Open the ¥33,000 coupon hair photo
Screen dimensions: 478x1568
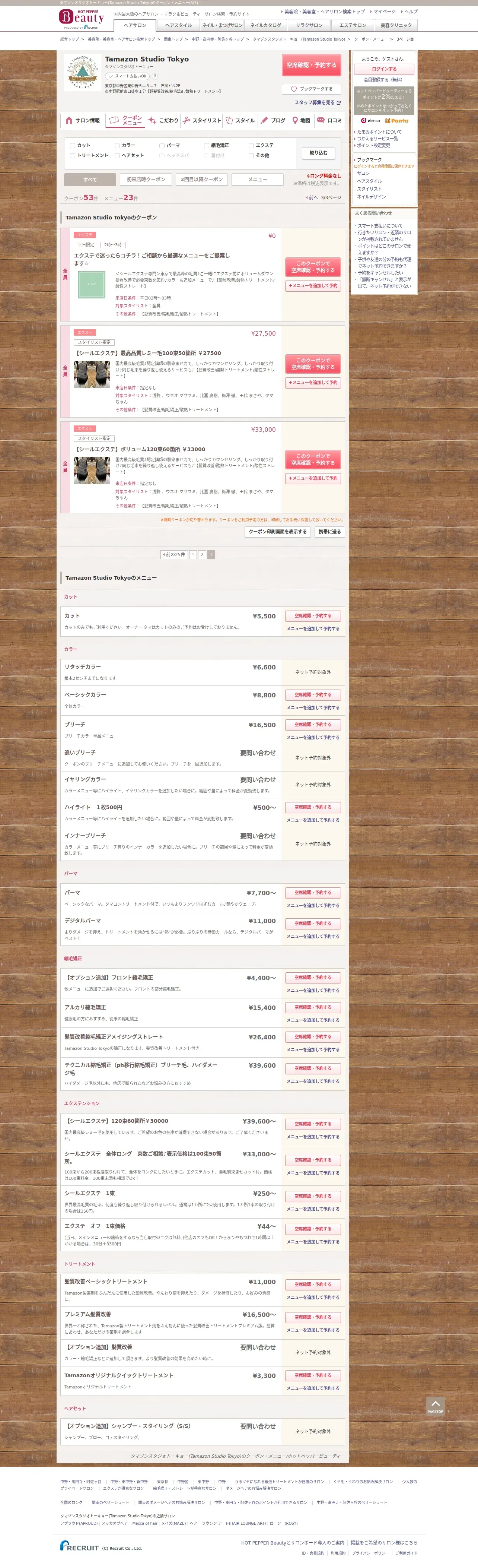click(x=92, y=471)
